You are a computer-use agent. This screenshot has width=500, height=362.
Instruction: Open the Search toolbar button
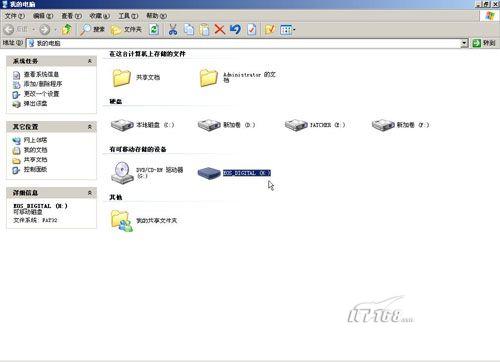click(92, 29)
